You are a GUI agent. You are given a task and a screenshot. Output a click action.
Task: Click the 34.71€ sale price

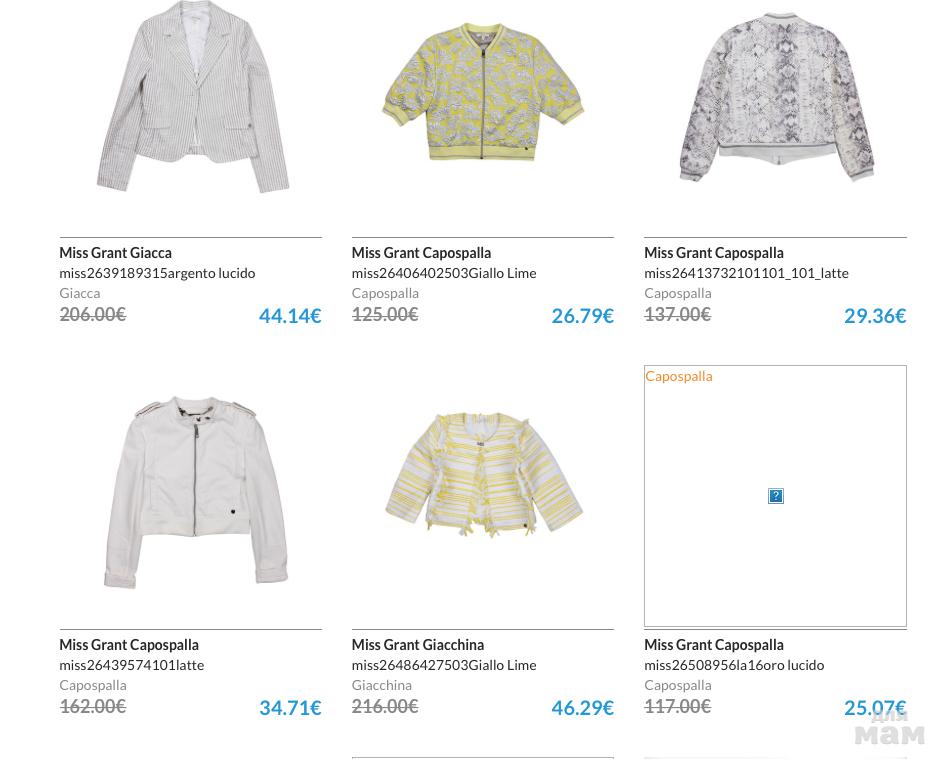coord(290,707)
